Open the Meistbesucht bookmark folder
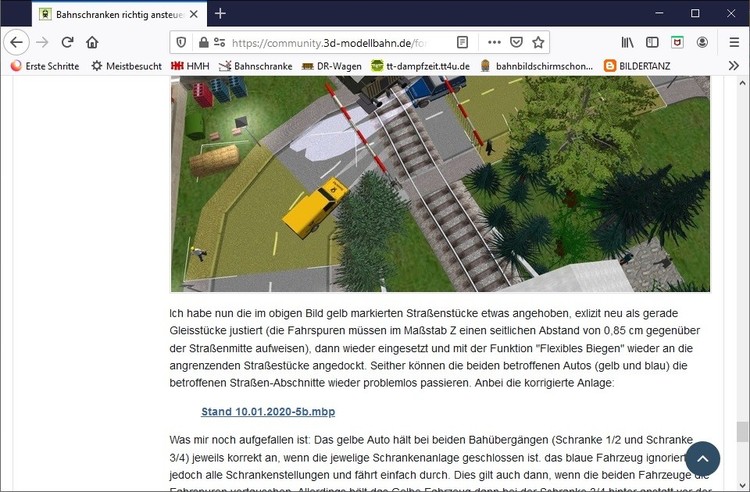The width and height of the screenshot is (750, 492). click(x=127, y=66)
